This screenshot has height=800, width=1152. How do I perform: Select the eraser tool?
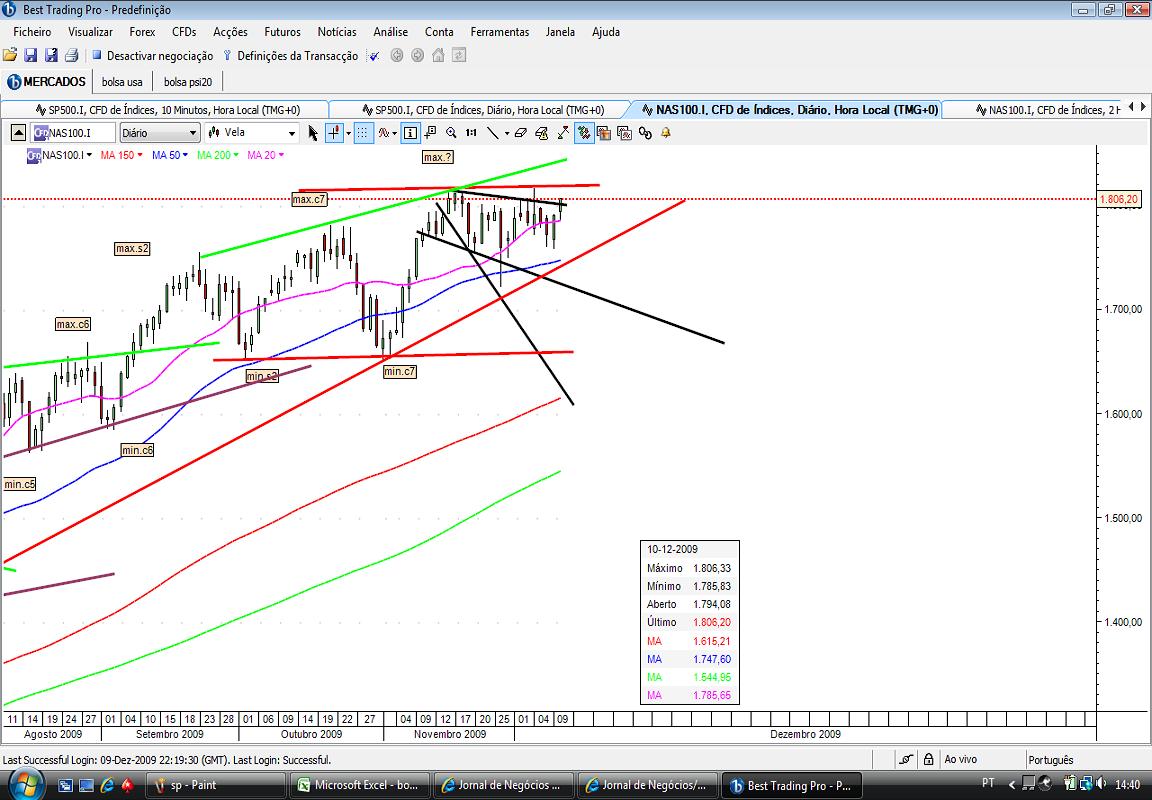(521, 133)
